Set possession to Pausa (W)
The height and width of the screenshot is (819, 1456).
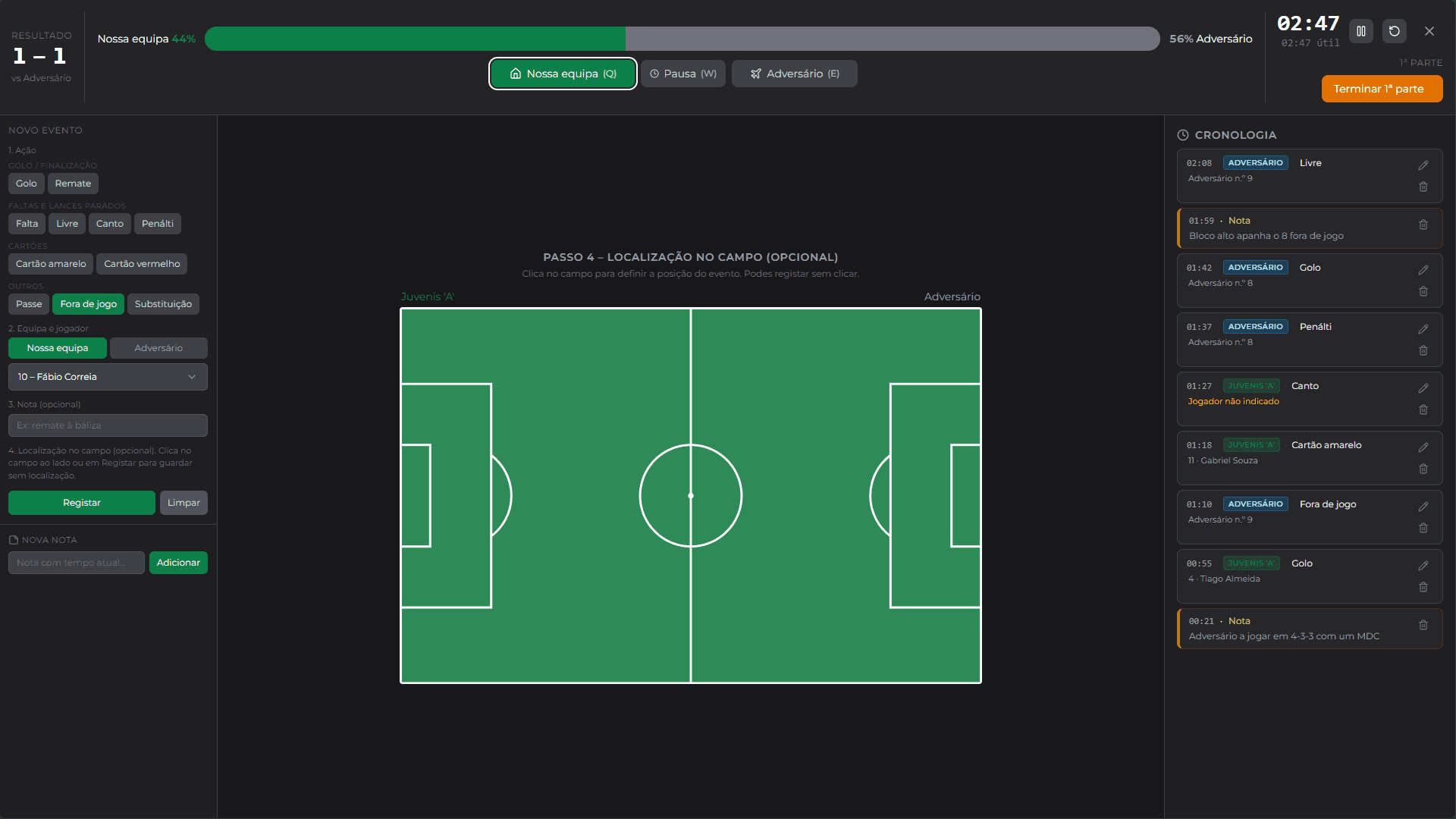click(x=683, y=74)
